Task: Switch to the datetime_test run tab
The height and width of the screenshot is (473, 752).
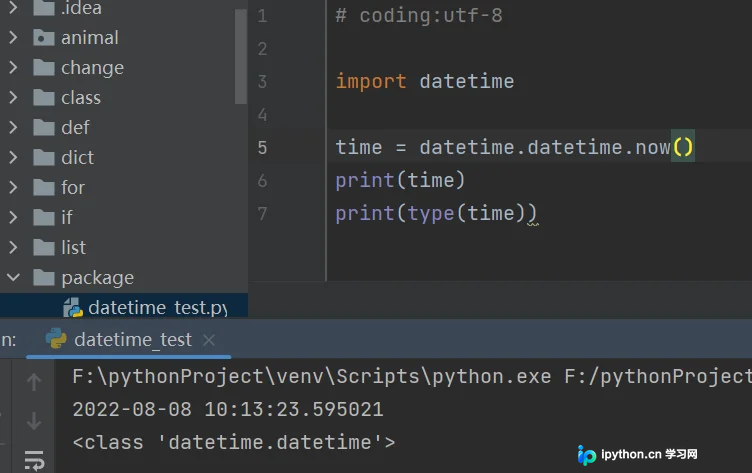Action: [129, 340]
